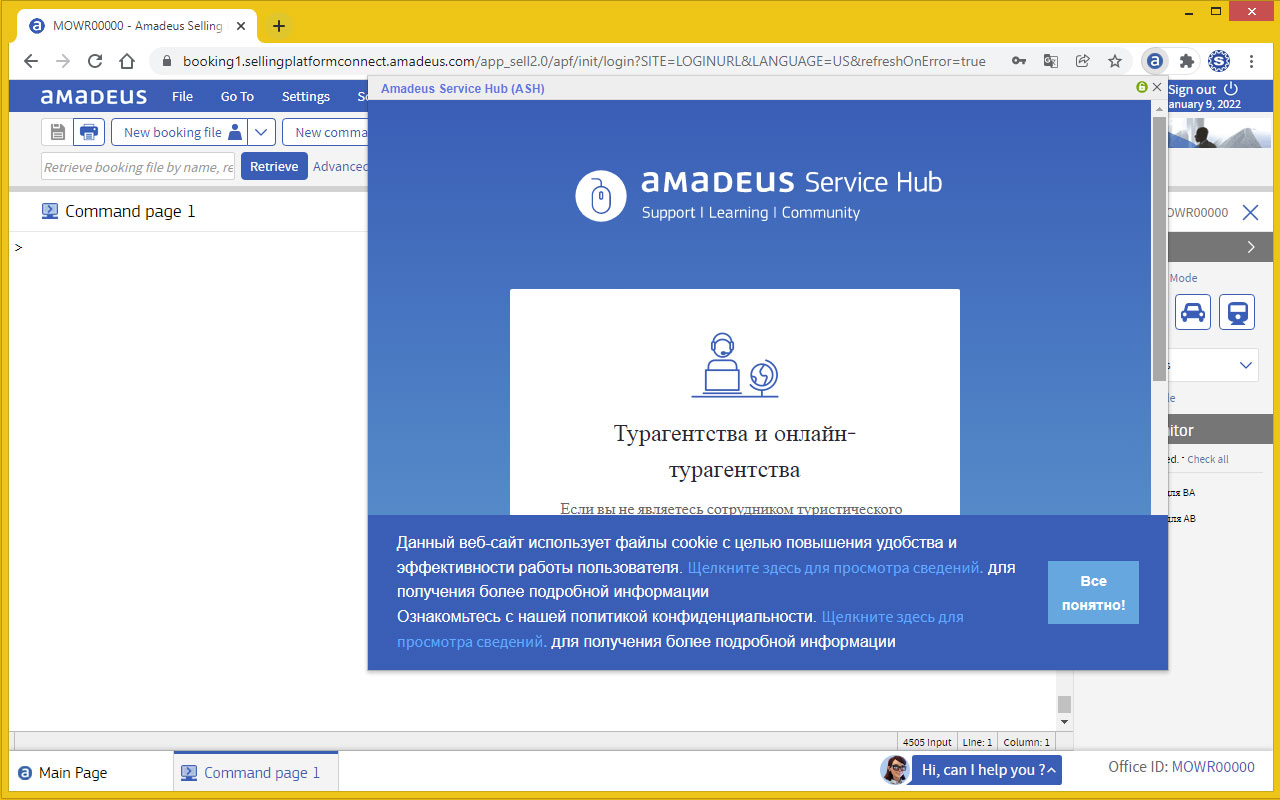Viewport: 1280px width, 800px height.
Task: Open the Advanced search link
Action: (x=340, y=167)
